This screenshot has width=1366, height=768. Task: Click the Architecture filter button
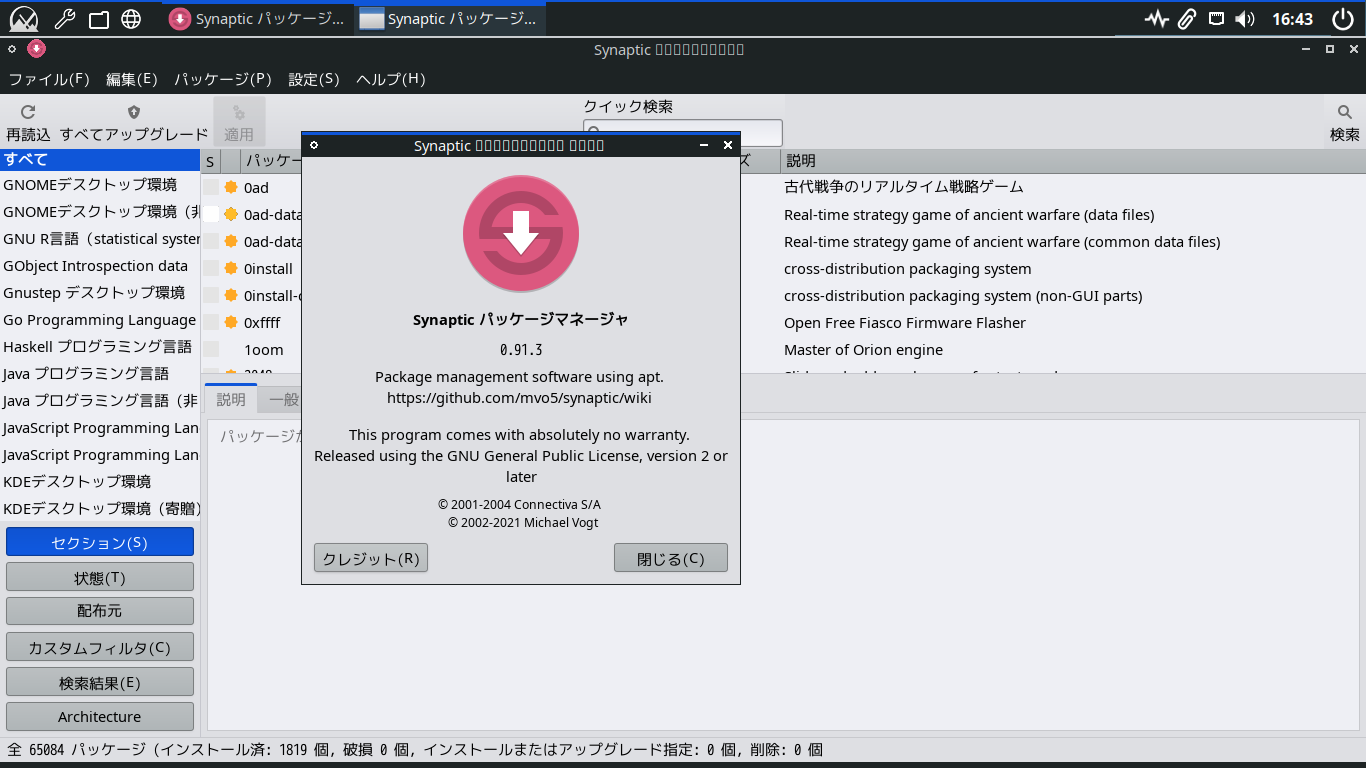point(100,716)
